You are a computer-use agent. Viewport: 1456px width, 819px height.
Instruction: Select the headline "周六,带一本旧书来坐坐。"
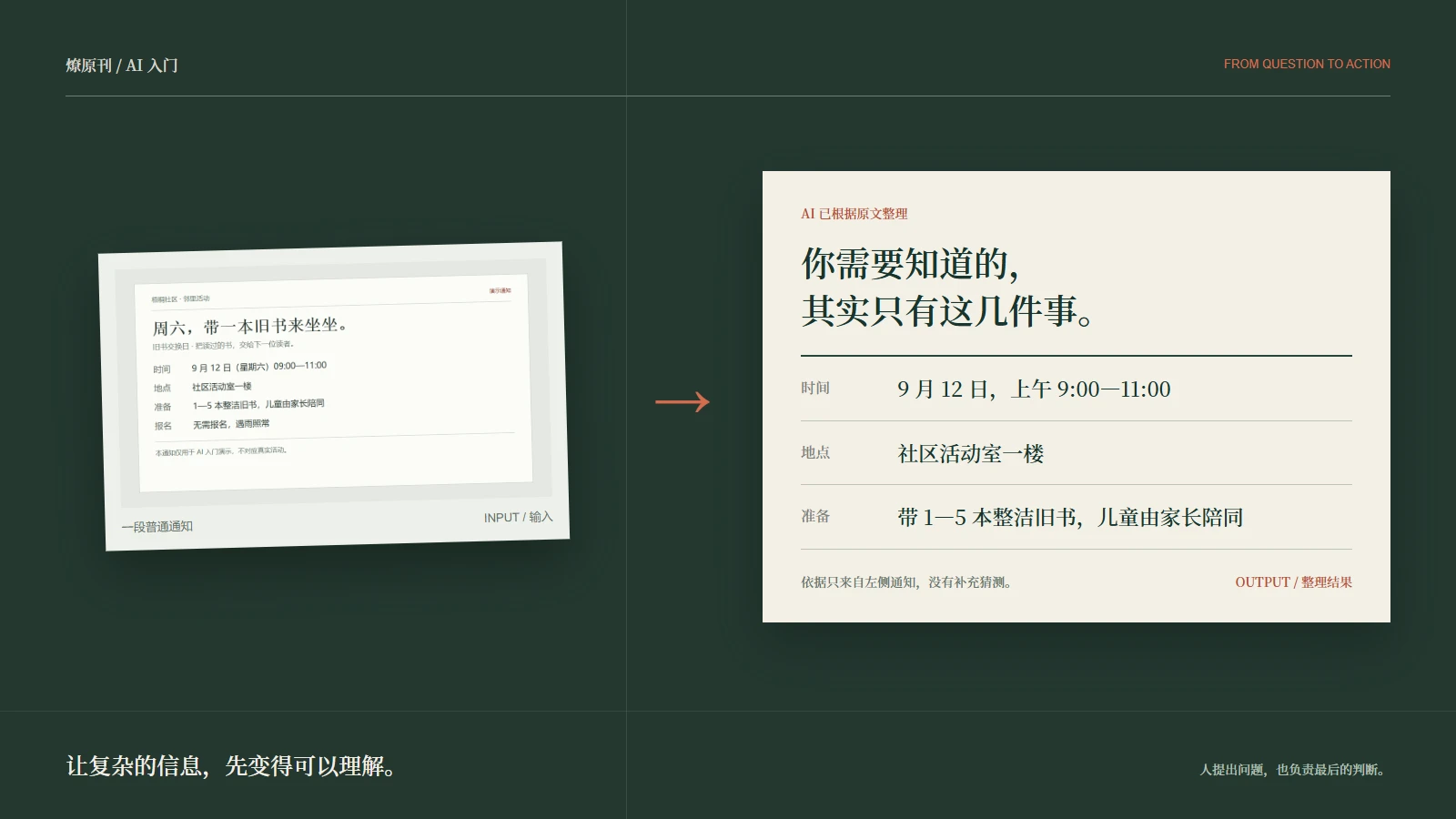pos(249,326)
